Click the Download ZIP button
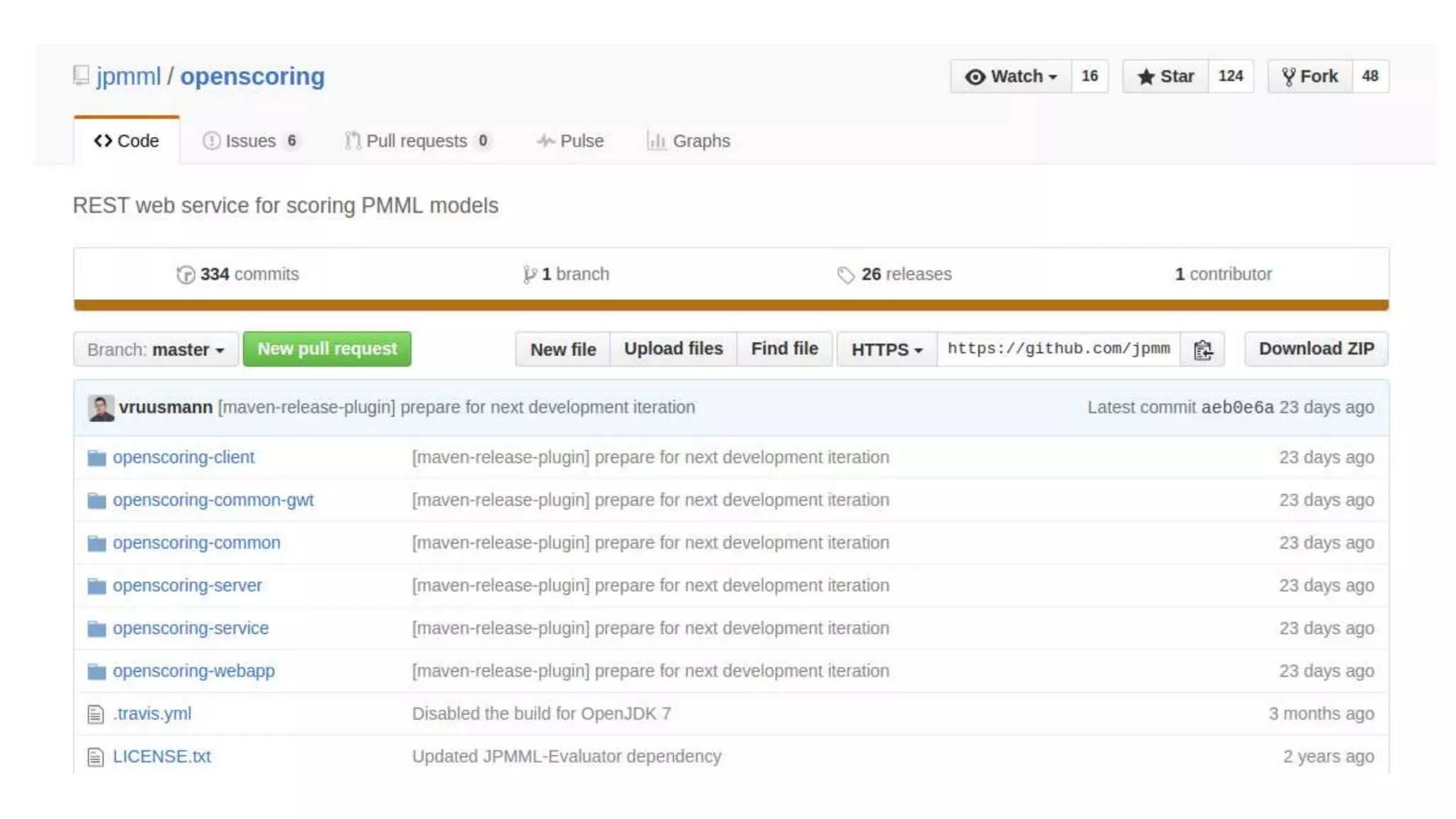The width and height of the screenshot is (1456, 819). (x=1316, y=349)
